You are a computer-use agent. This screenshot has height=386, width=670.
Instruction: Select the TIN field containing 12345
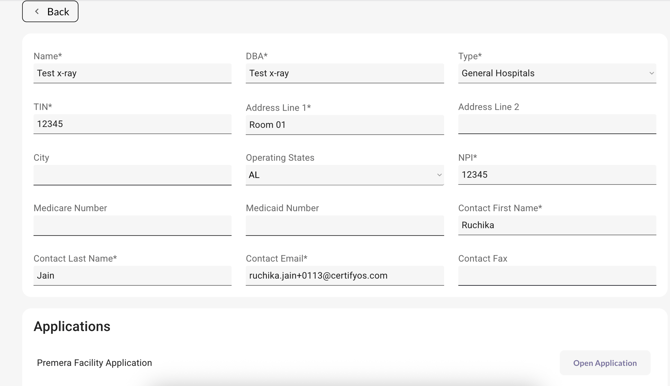click(x=132, y=124)
